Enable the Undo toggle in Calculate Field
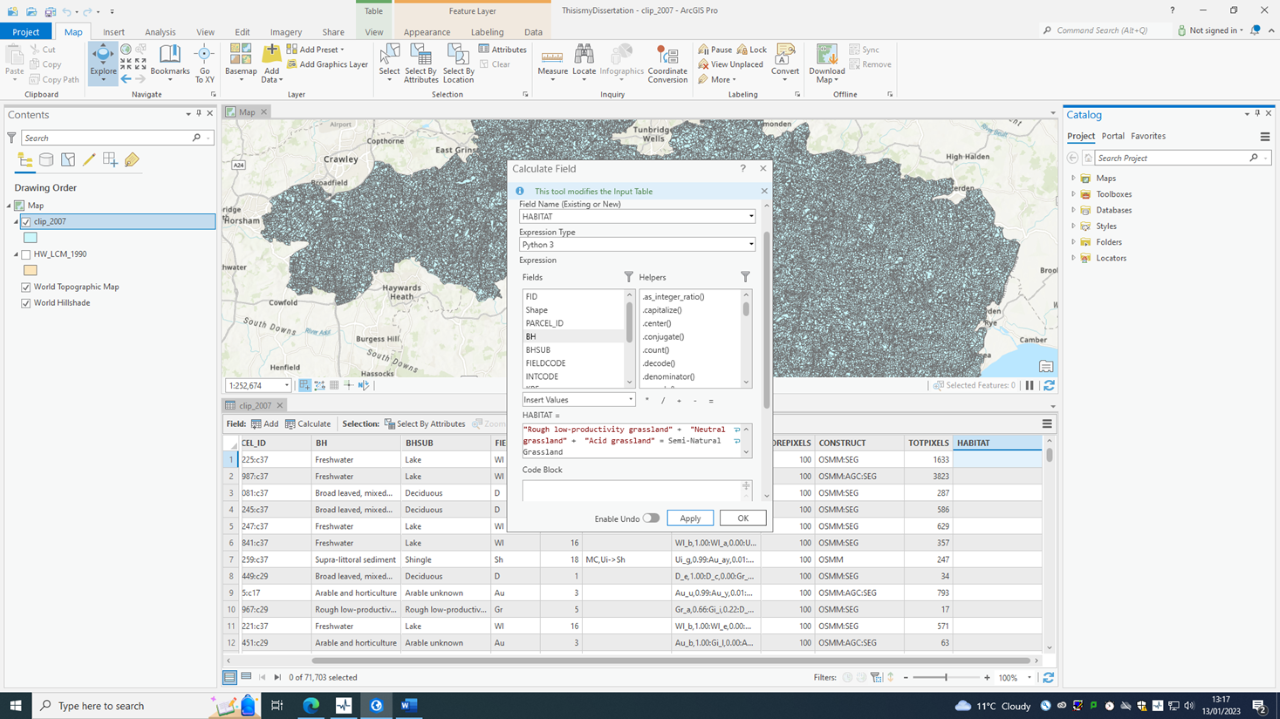The image size is (1280, 719). [x=651, y=518]
